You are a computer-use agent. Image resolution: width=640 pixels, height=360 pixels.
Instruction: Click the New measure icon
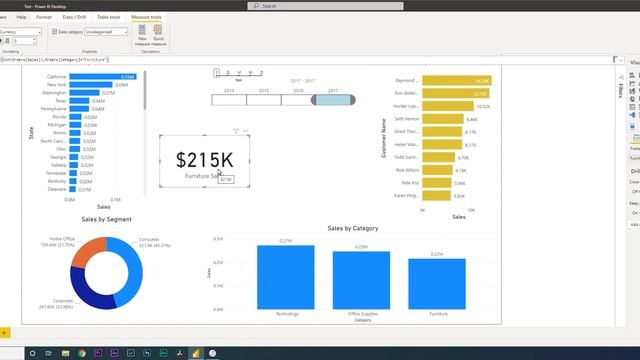coord(142,30)
